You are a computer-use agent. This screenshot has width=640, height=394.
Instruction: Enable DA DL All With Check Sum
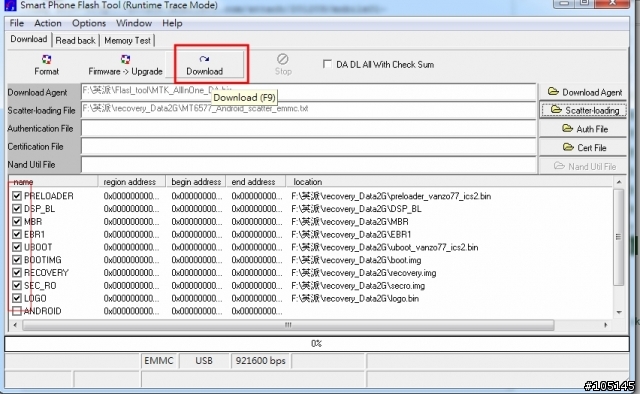coord(327,64)
